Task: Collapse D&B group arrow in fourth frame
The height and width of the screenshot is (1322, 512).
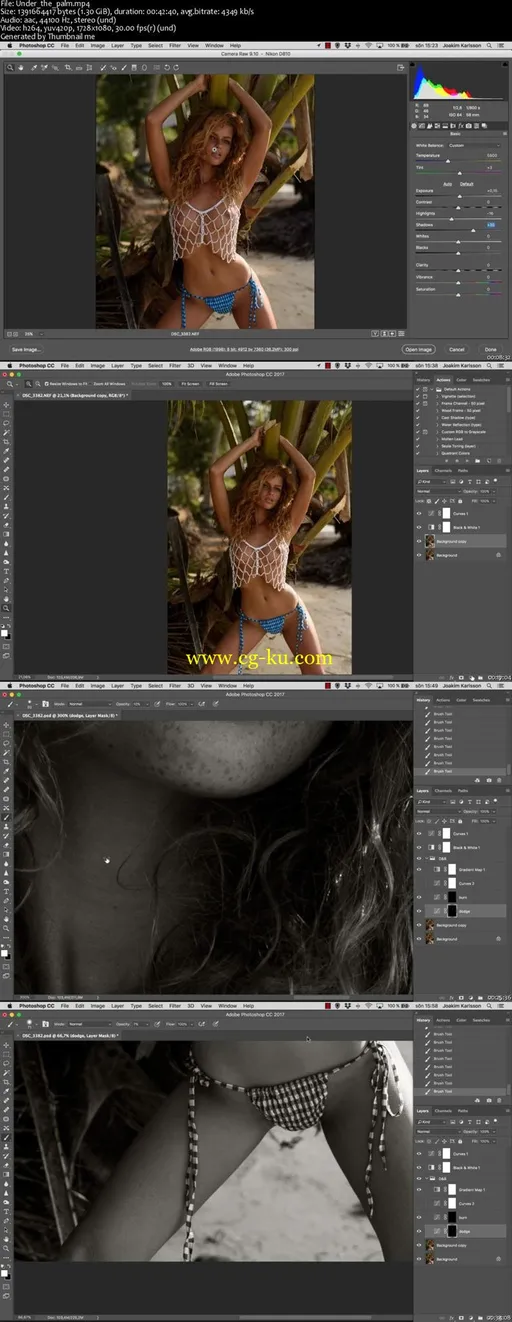Action: pyautogui.click(x=427, y=1179)
